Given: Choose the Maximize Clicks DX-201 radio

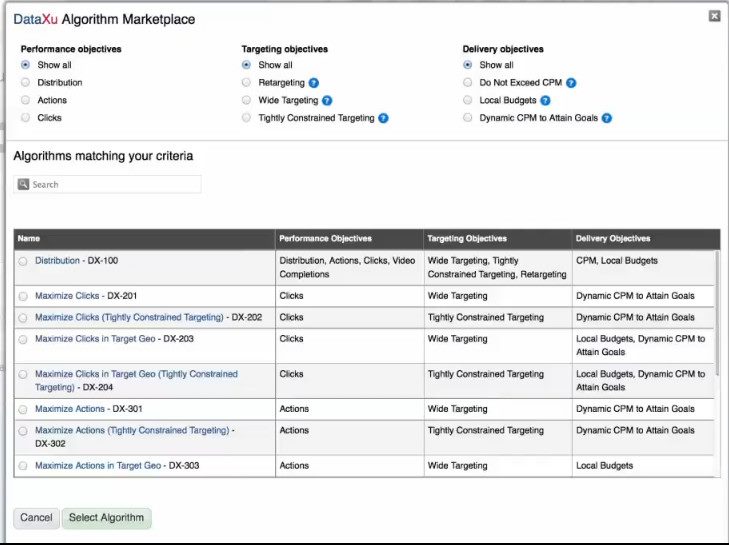Looking at the screenshot, I should pyautogui.click(x=23, y=296).
